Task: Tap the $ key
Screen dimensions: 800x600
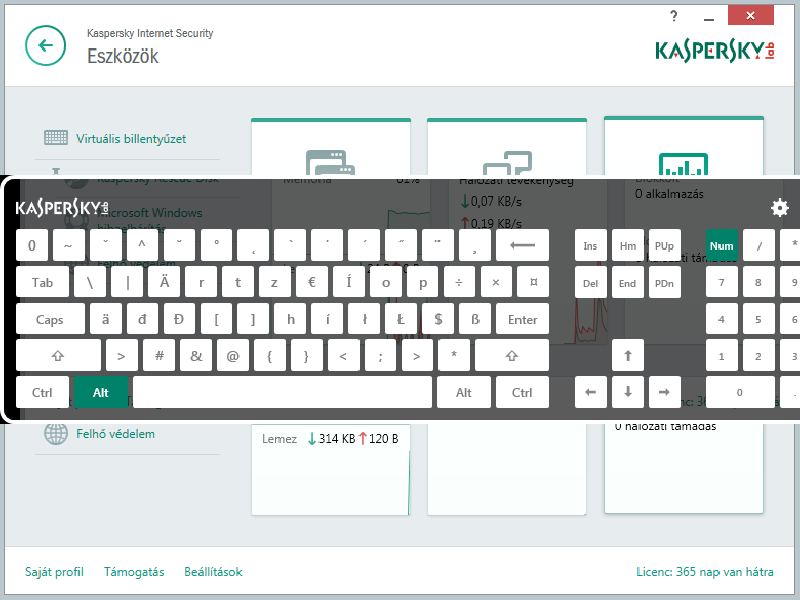Action: [x=438, y=319]
